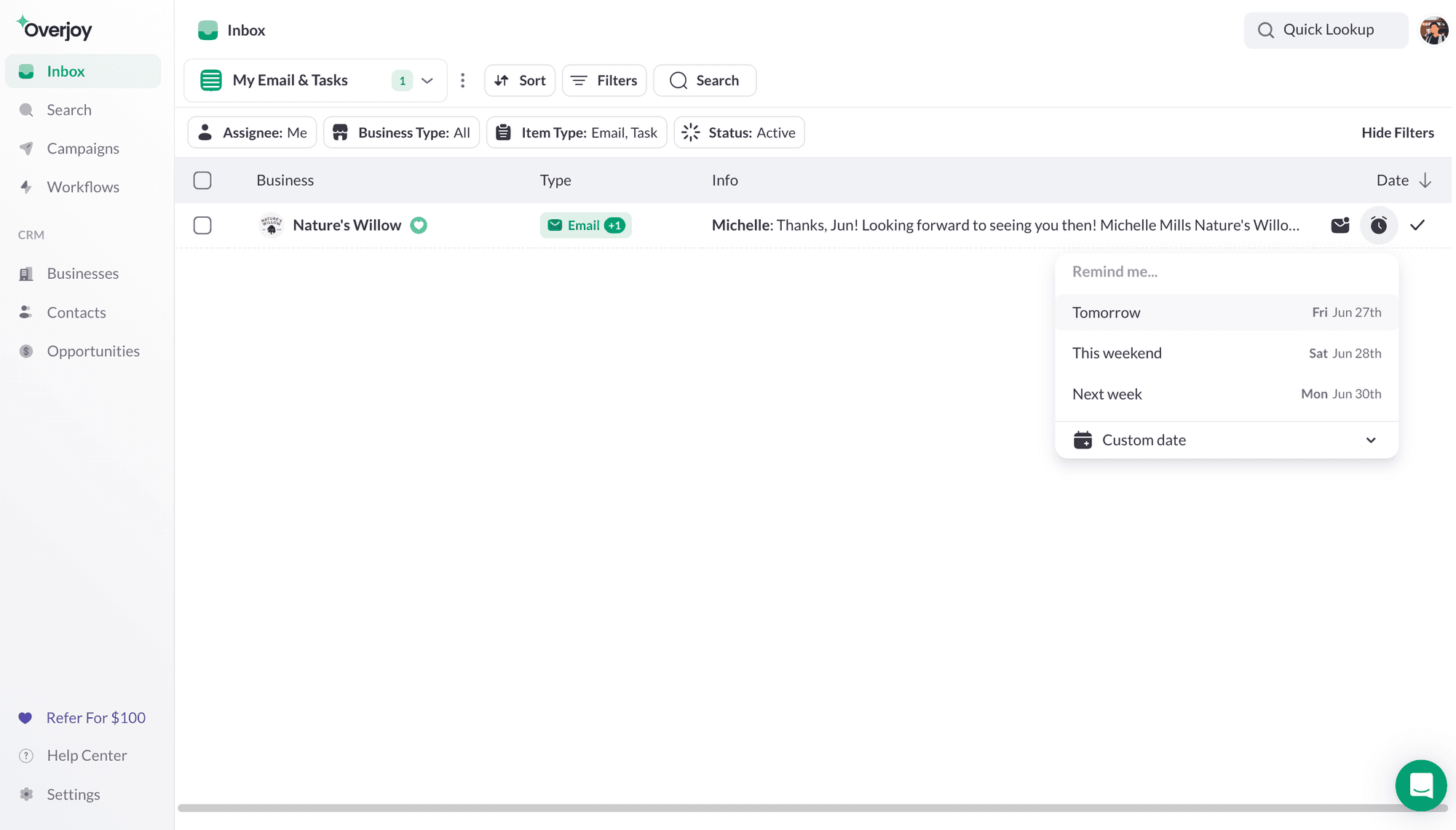This screenshot has width=1456, height=830.
Task: Click the green Inbox header icon
Action: click(208, 30)
